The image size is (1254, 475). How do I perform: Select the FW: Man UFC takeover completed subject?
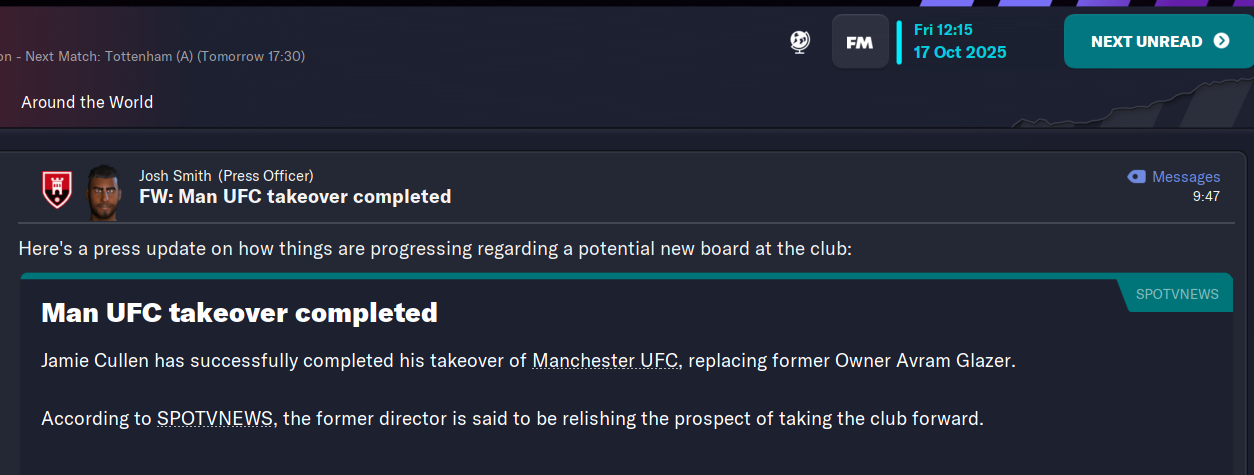point(295,197)
